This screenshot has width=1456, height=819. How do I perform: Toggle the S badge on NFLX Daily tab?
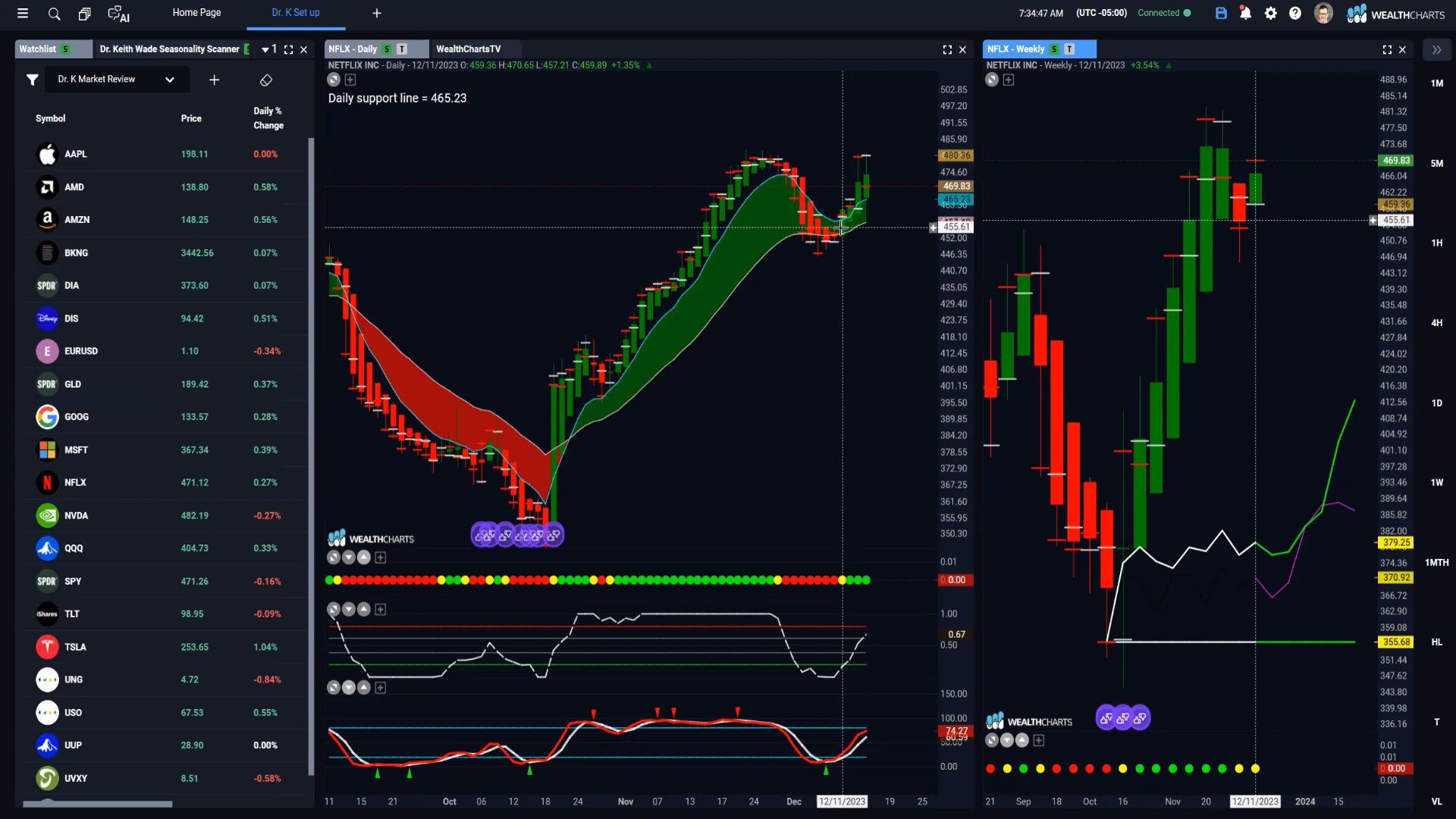(x=387, y=49)
